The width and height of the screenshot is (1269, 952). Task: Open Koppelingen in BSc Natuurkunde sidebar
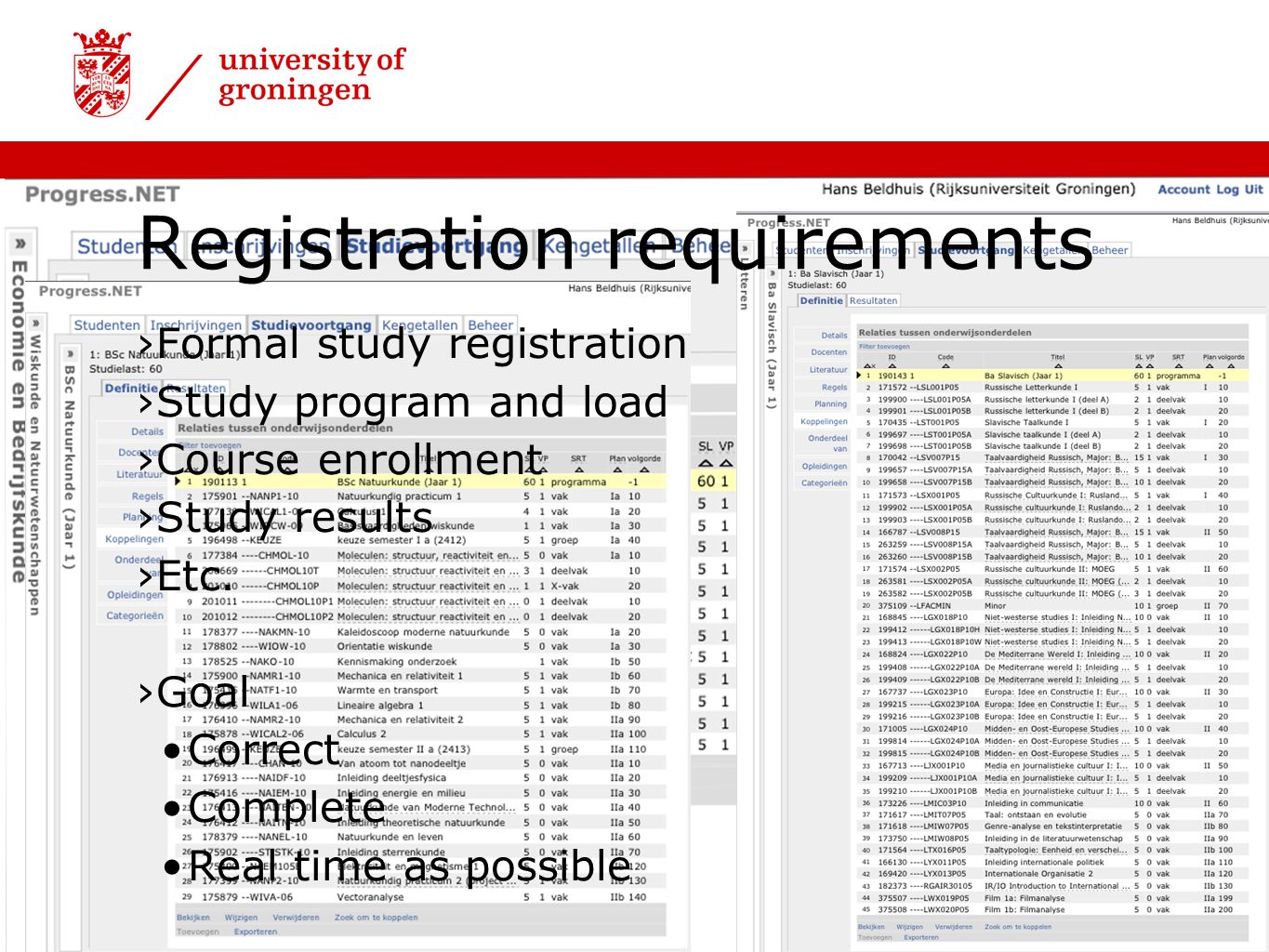134,539
